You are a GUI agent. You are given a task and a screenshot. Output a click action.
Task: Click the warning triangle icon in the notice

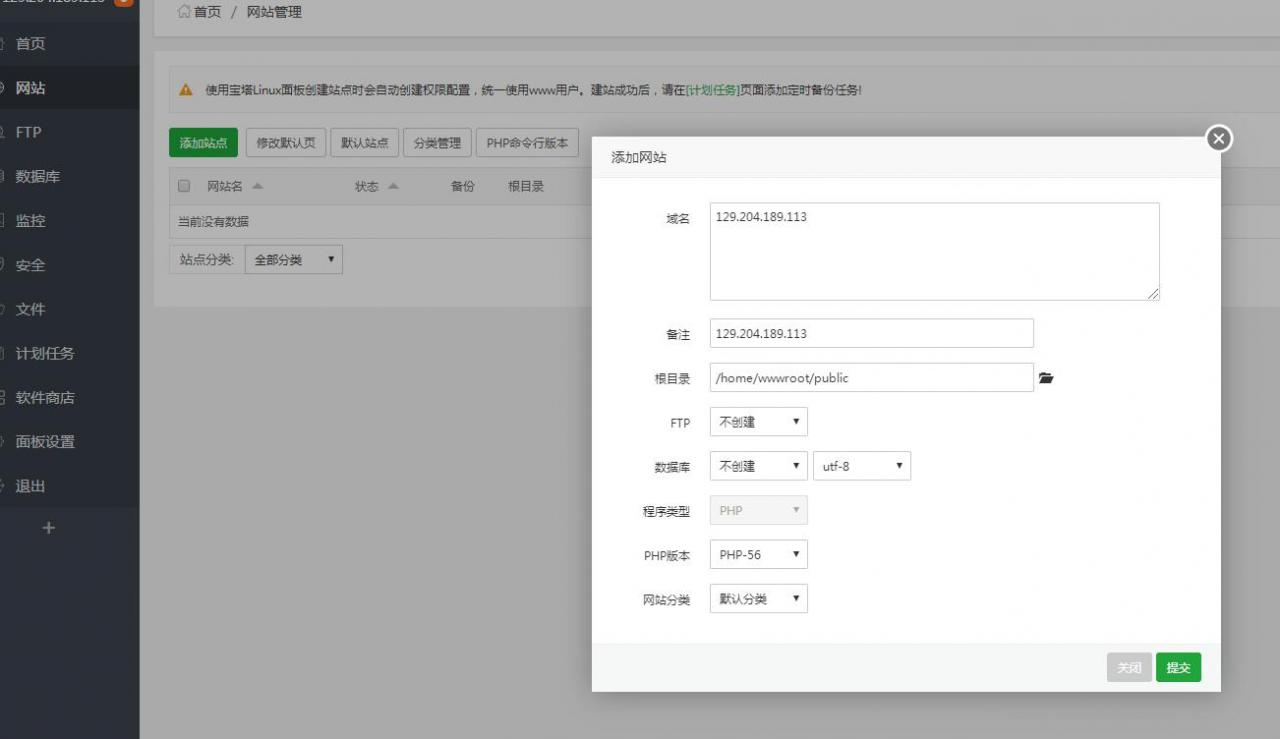point(185,90)
